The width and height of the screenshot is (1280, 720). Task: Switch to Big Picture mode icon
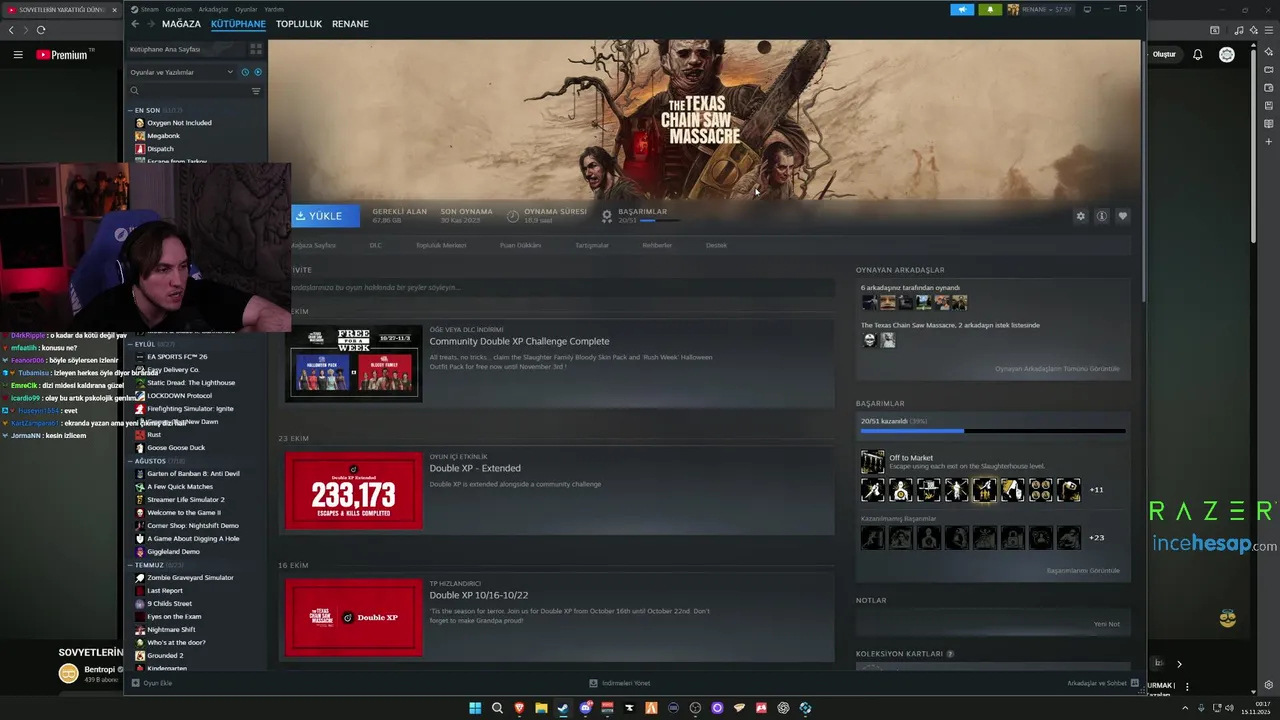click(x=1087, y=9)
